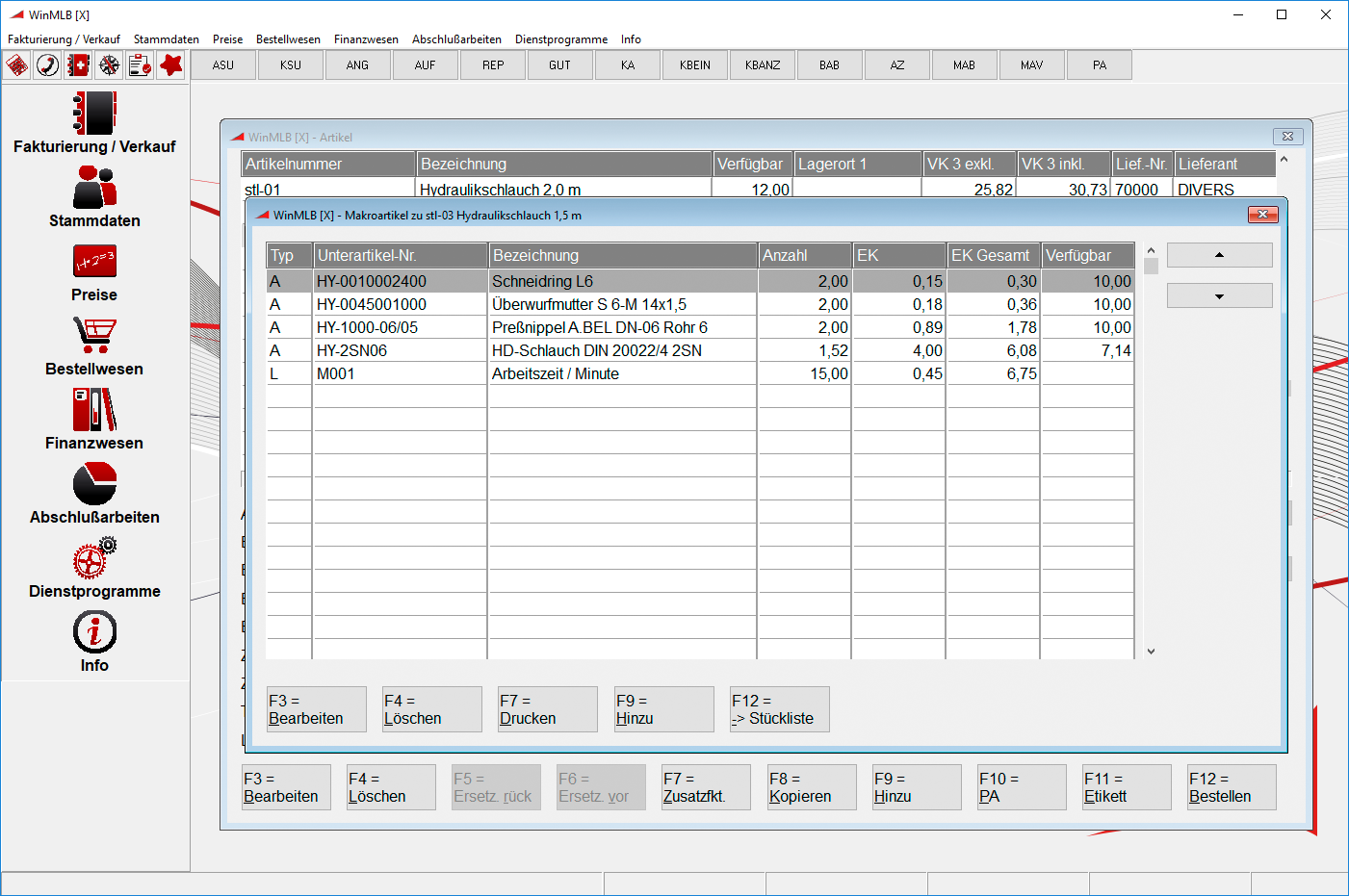
Task: Open Preise menu in menu bar
Action: point(228,39)
